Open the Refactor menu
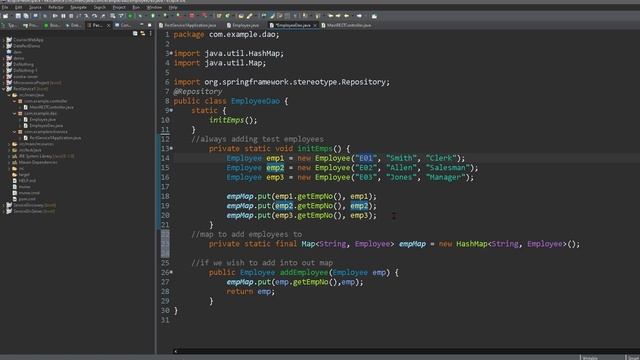This screenshot has width=640, height=360. tap(56, 7)
